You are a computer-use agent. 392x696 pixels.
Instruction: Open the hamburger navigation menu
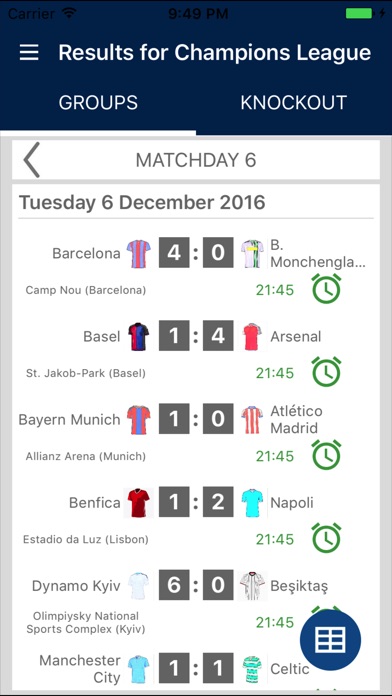click(29, 53)
